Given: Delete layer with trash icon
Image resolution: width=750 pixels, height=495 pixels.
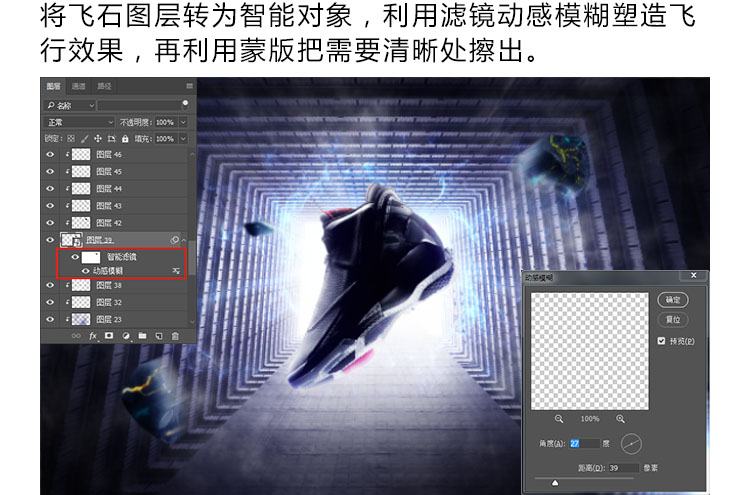Looking at the screenshot, I should 175,336.
